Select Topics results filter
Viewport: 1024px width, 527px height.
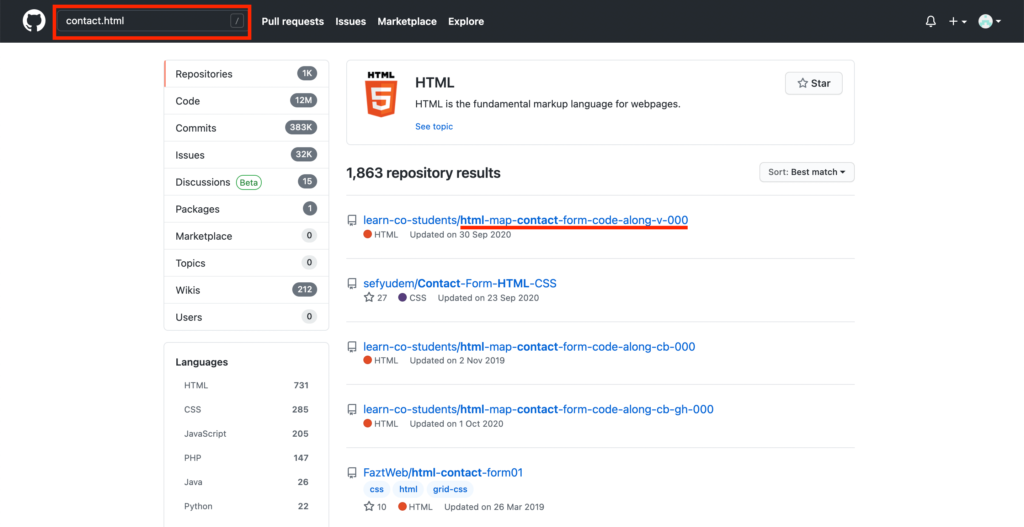[x=246, y=263]
